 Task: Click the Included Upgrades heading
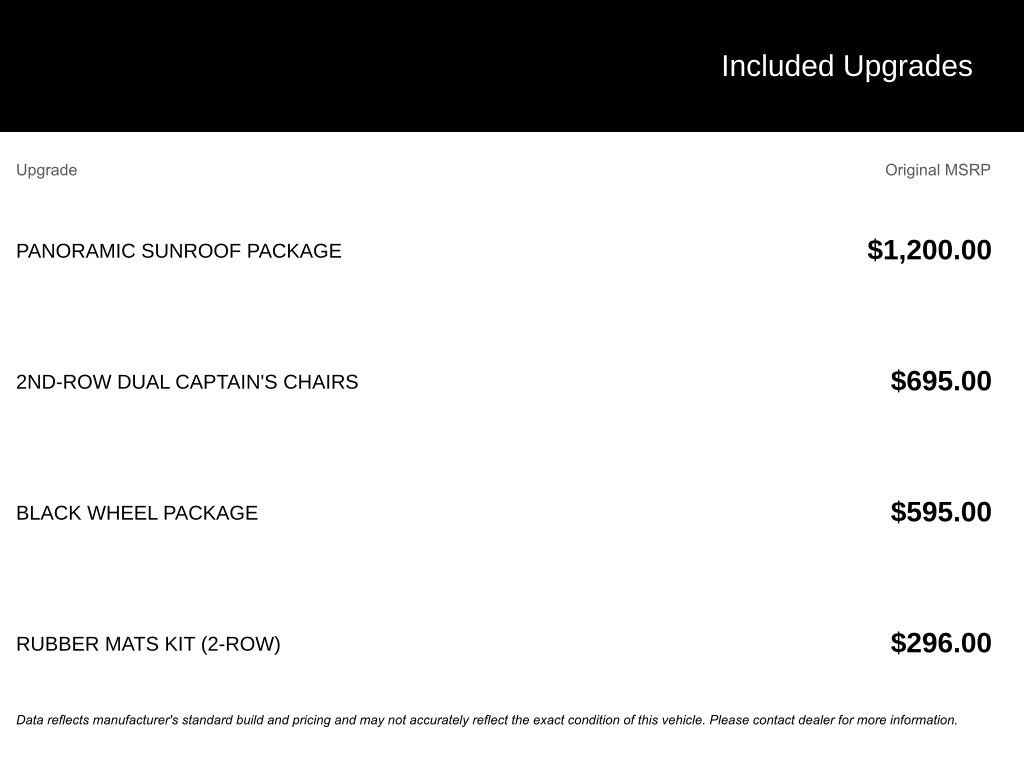pyautogui.click(x=846, y=67)
